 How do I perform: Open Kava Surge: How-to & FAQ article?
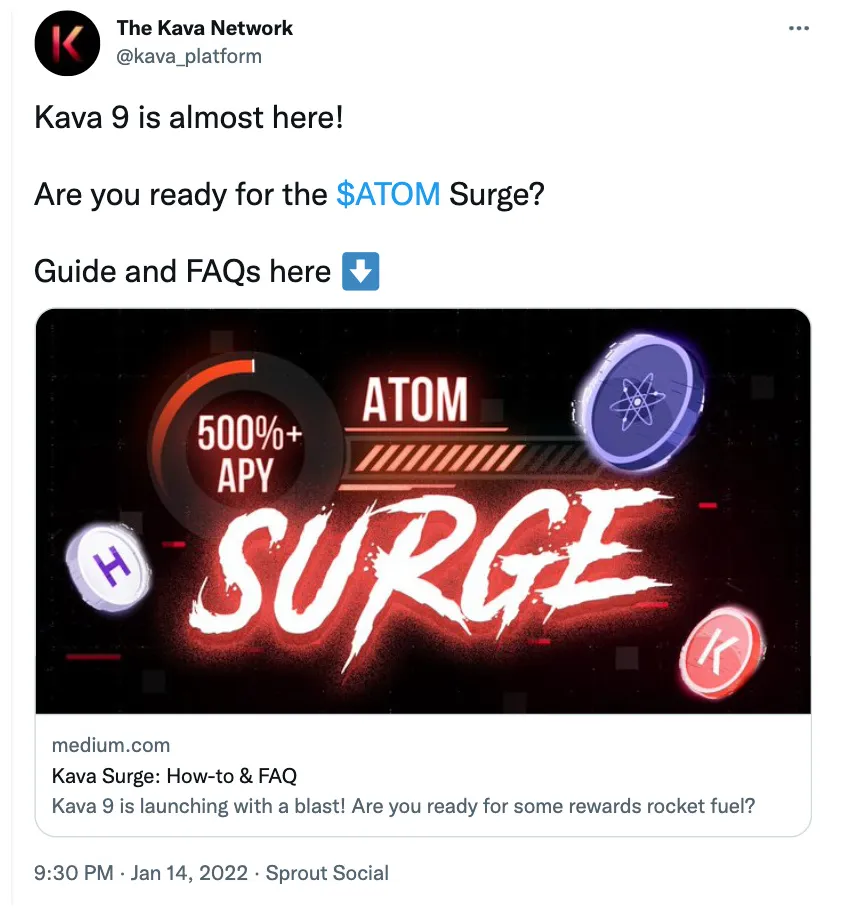pos(173,776)
